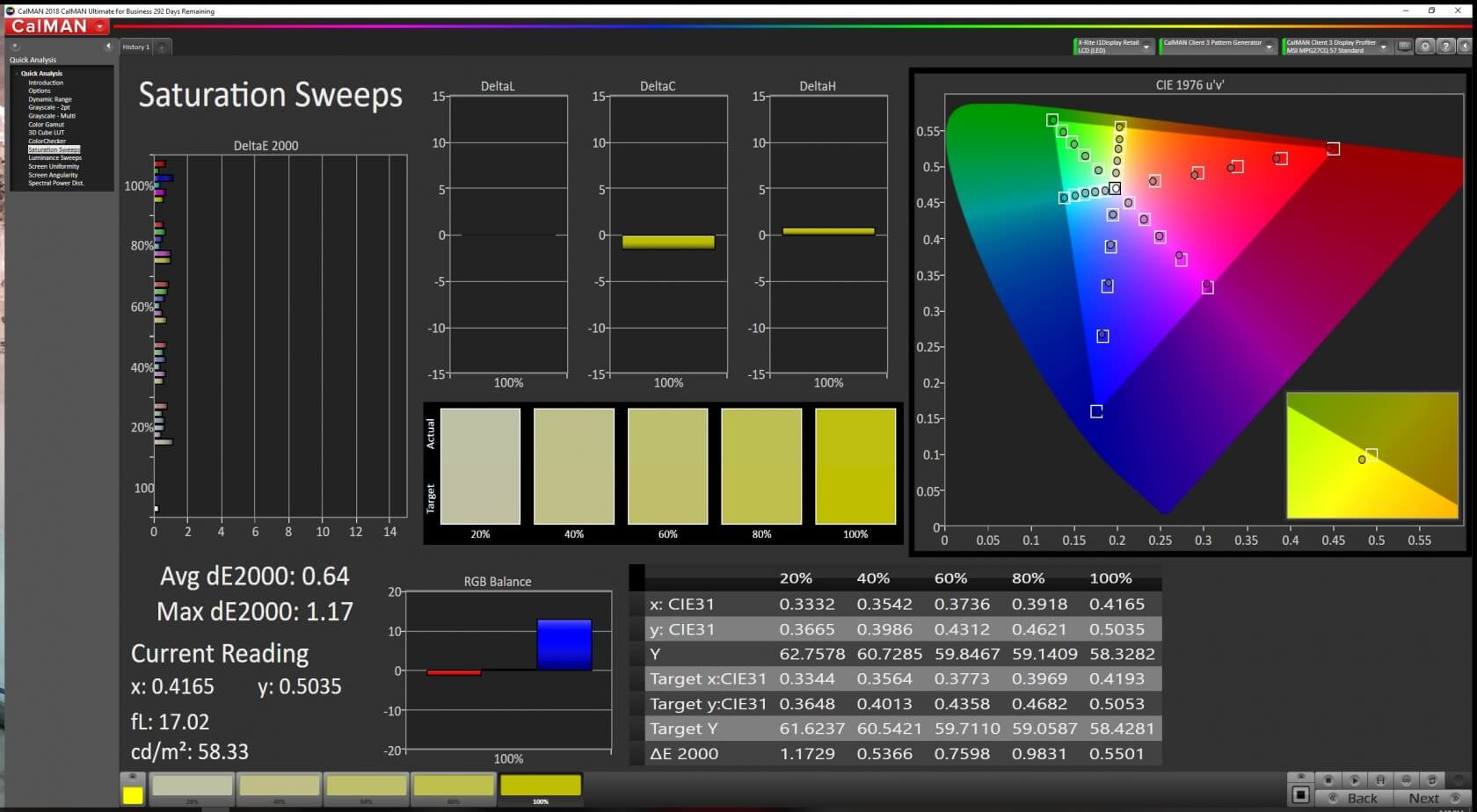Switch to the History 1 tab
Screen dimensions: 1477x812
coord(136,47)
